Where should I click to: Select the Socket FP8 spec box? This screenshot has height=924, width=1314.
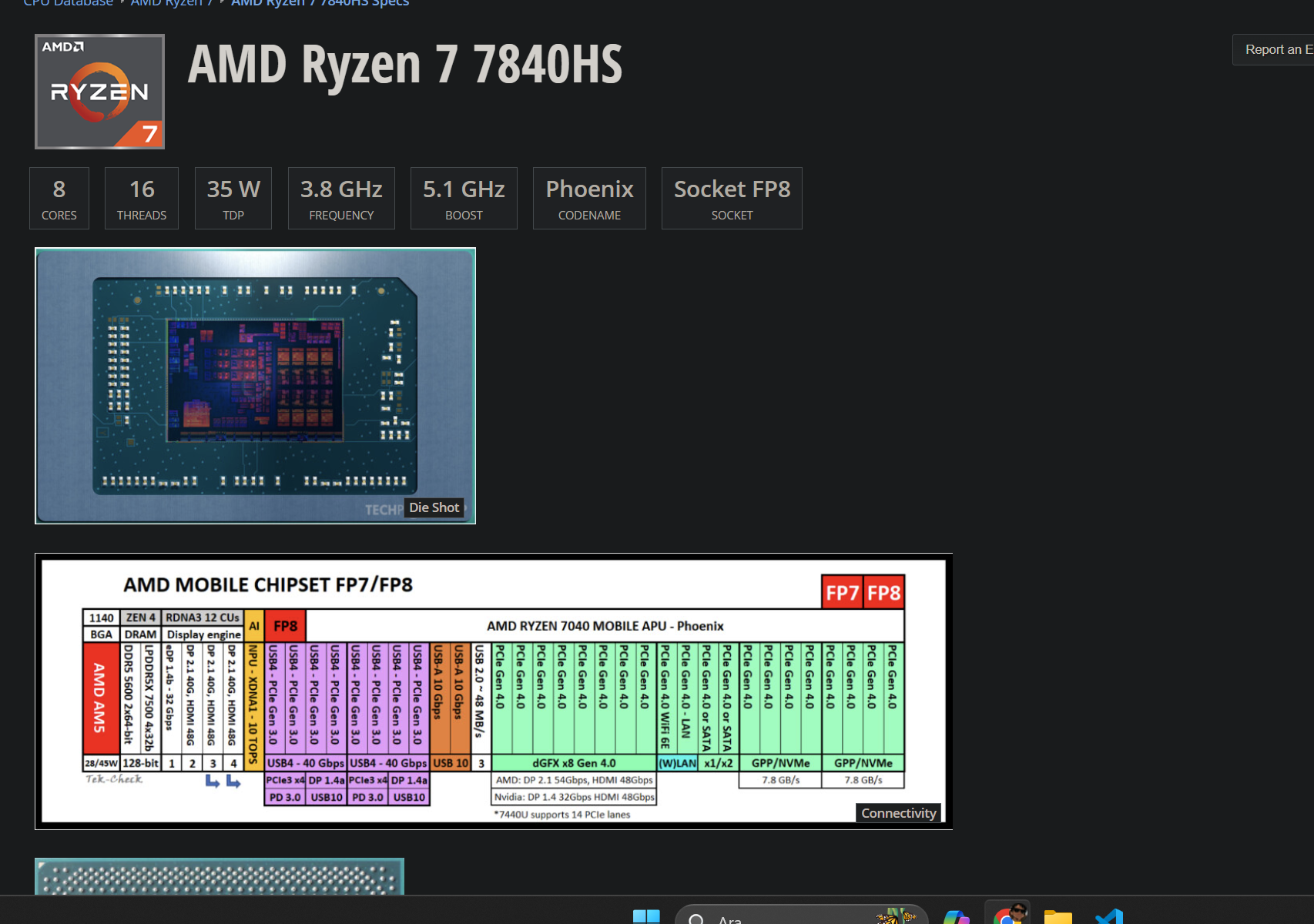(x=732, y=198)
